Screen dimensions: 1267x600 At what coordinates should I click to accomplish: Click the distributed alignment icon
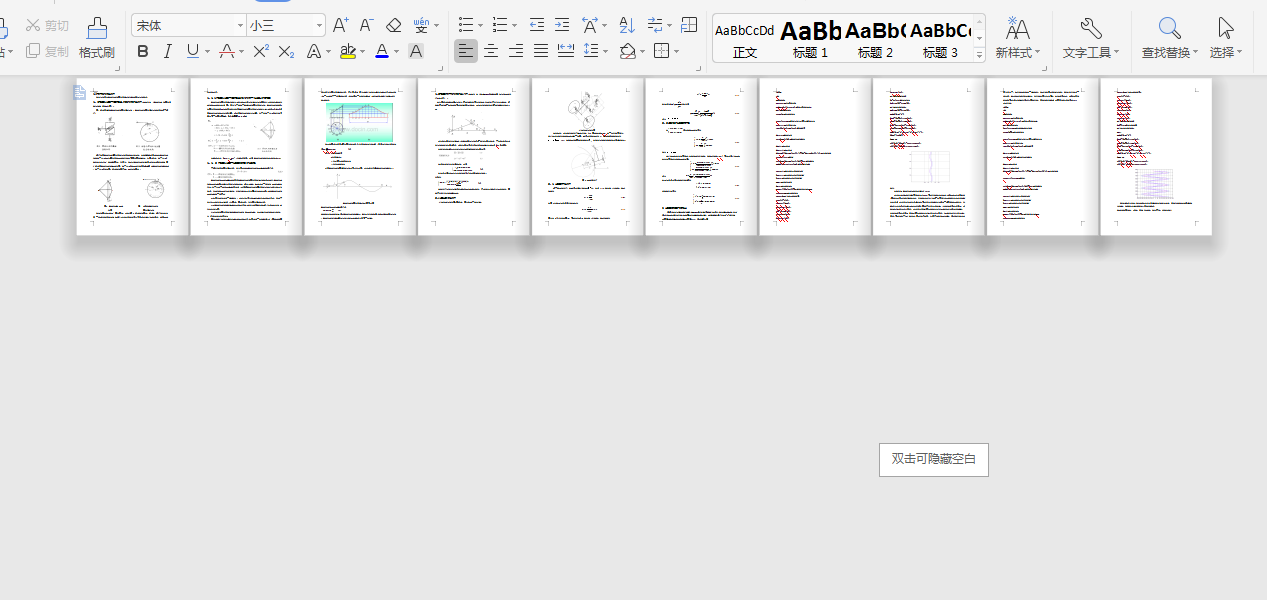click(x=566, y=51)
